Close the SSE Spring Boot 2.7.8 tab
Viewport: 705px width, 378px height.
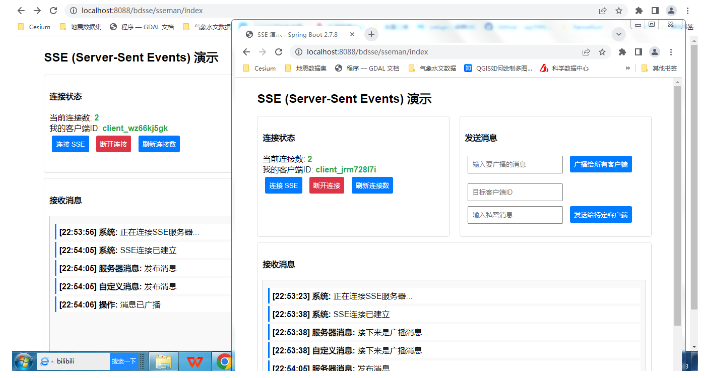pyautogui.click(x=352, y=35)
